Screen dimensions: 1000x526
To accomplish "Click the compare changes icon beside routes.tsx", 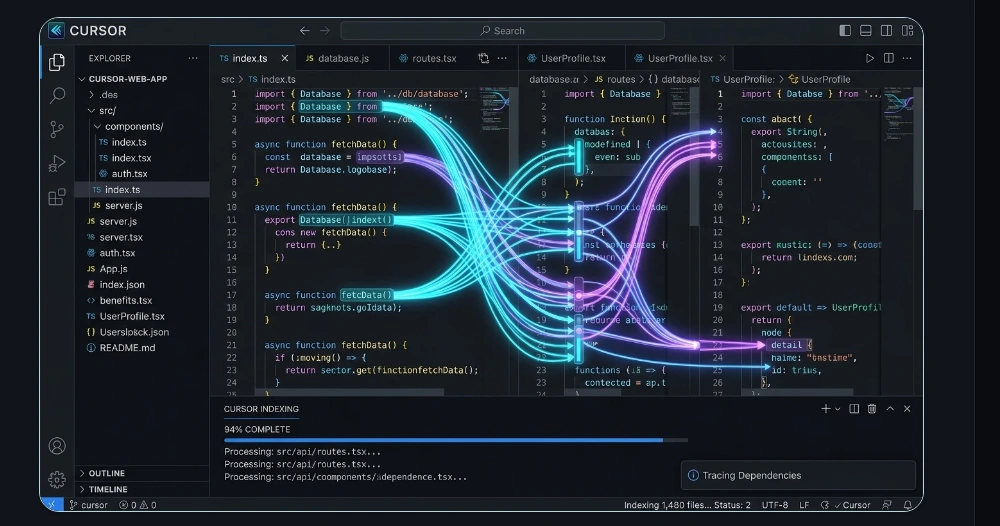I will pyautogui.click(x=483, y=58).
